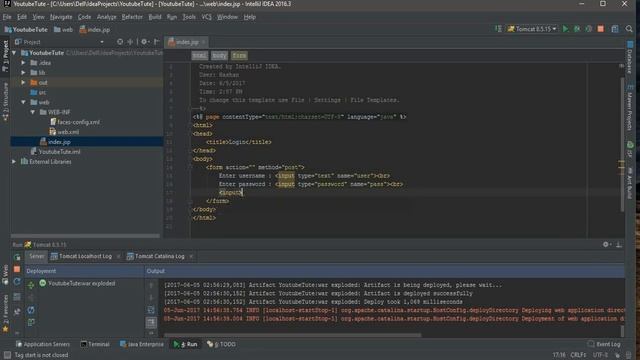The image size is (640, 360).
Task: Click the form tag breadcrumb above editor
Action: [239, 56]
